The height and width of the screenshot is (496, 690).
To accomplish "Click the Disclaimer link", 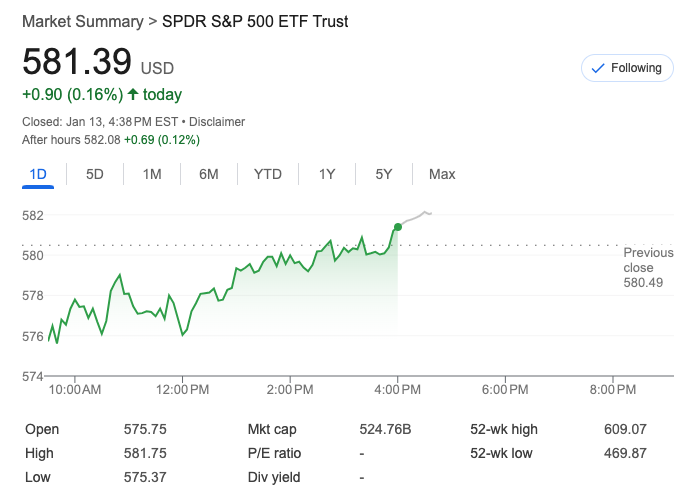I will (217, 122).
